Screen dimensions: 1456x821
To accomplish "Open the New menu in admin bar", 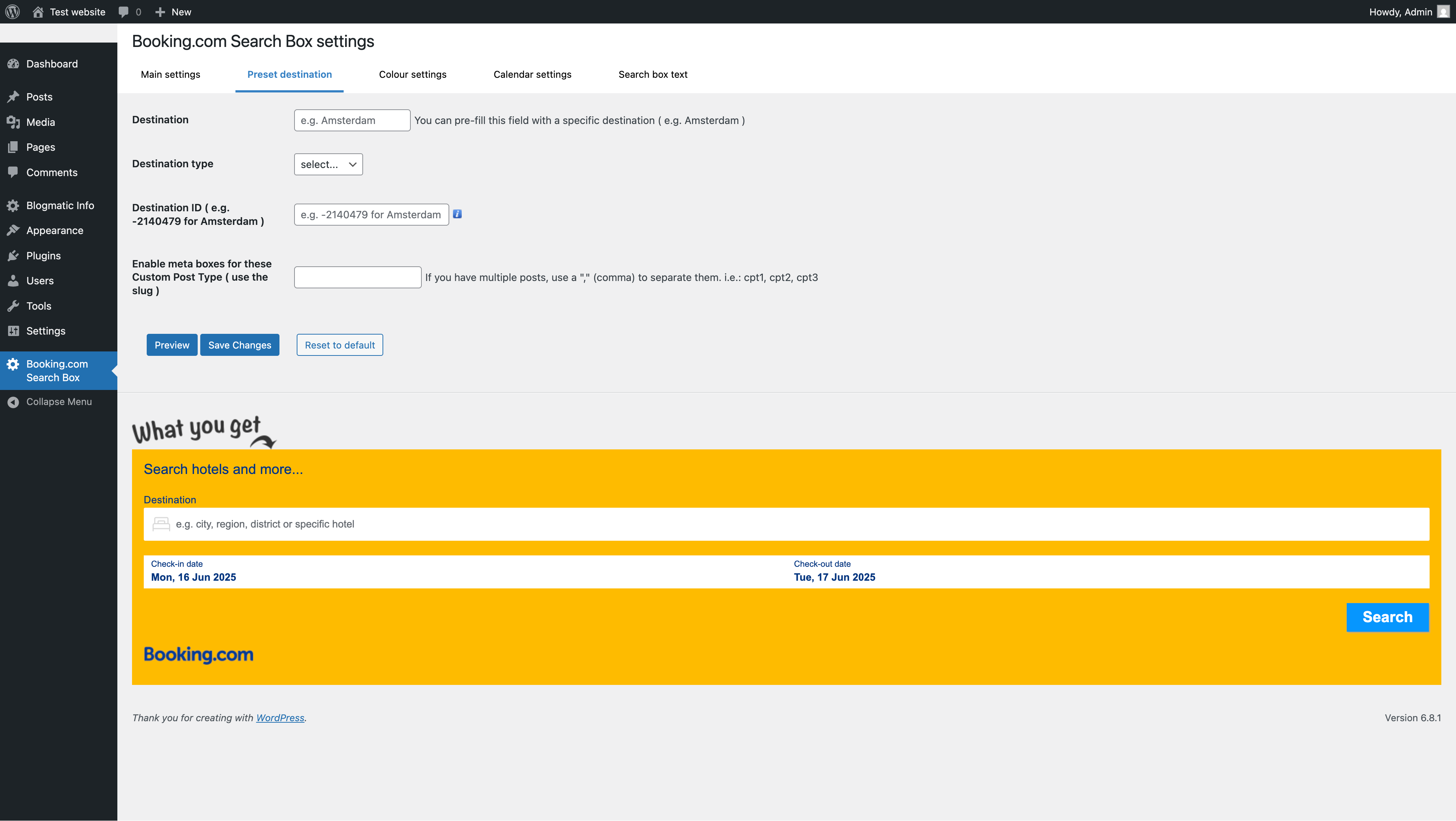I will (173, 12).
